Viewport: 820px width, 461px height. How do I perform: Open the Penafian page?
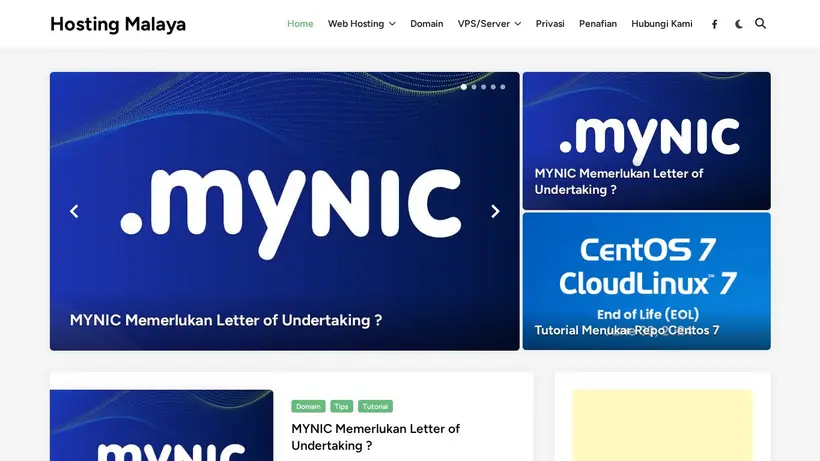[x=598, y=24]
